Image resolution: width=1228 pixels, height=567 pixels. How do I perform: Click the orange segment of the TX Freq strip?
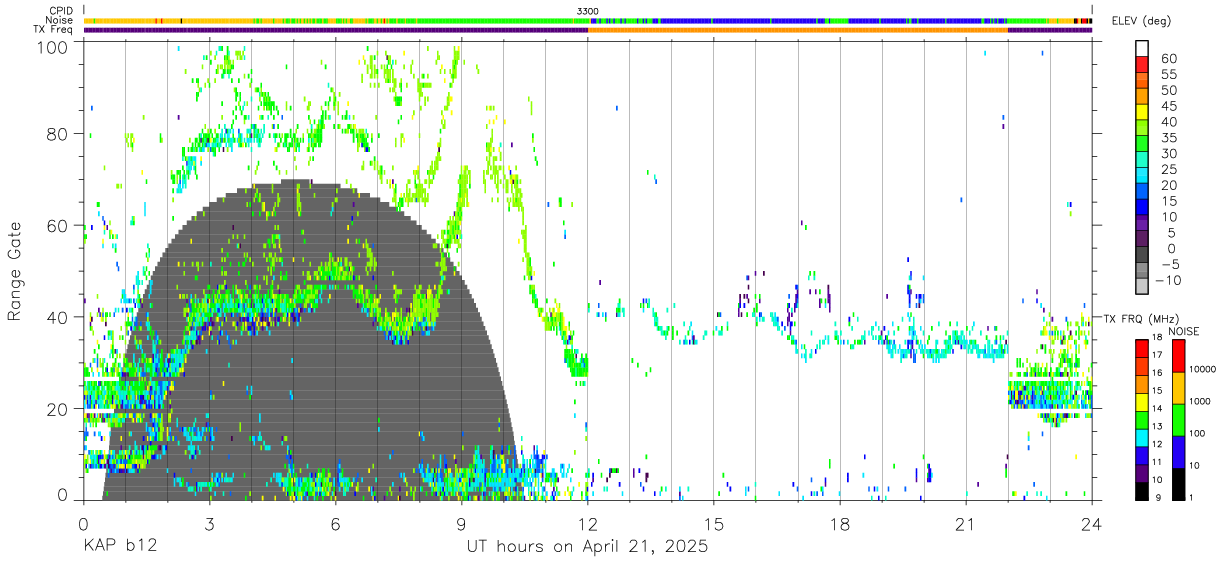797,30
